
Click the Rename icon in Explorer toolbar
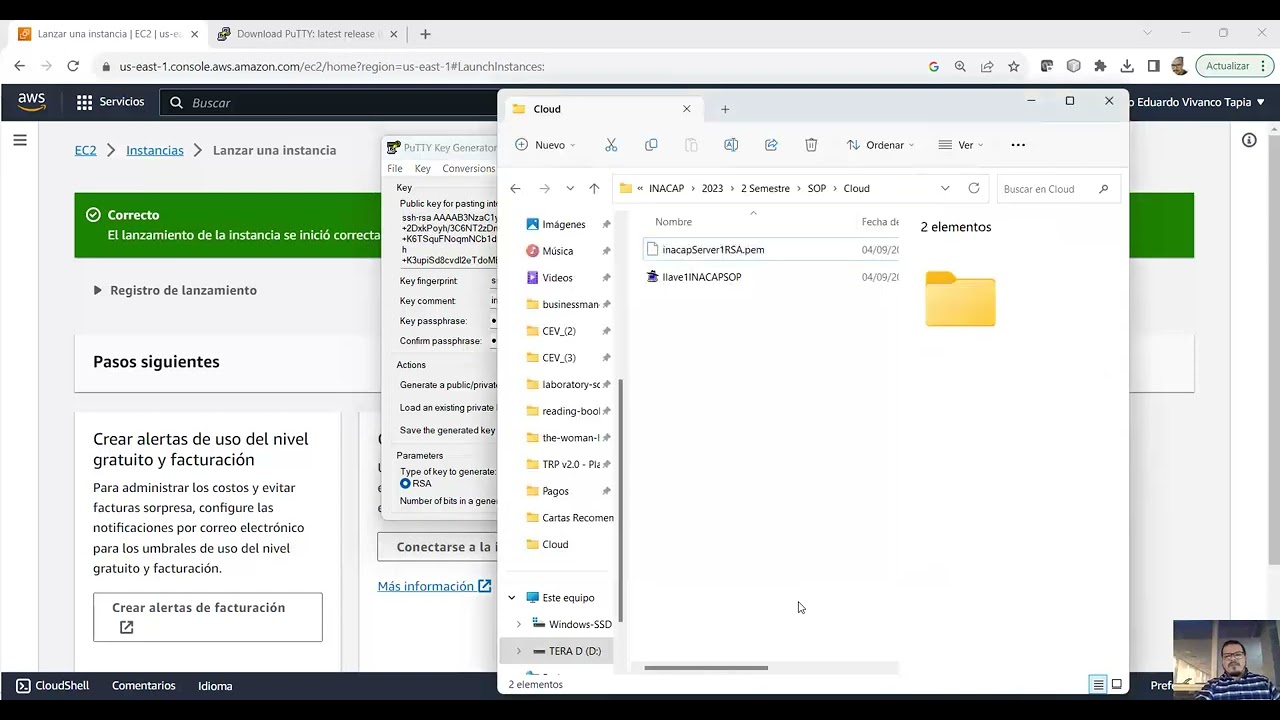(x=731, y=145)
